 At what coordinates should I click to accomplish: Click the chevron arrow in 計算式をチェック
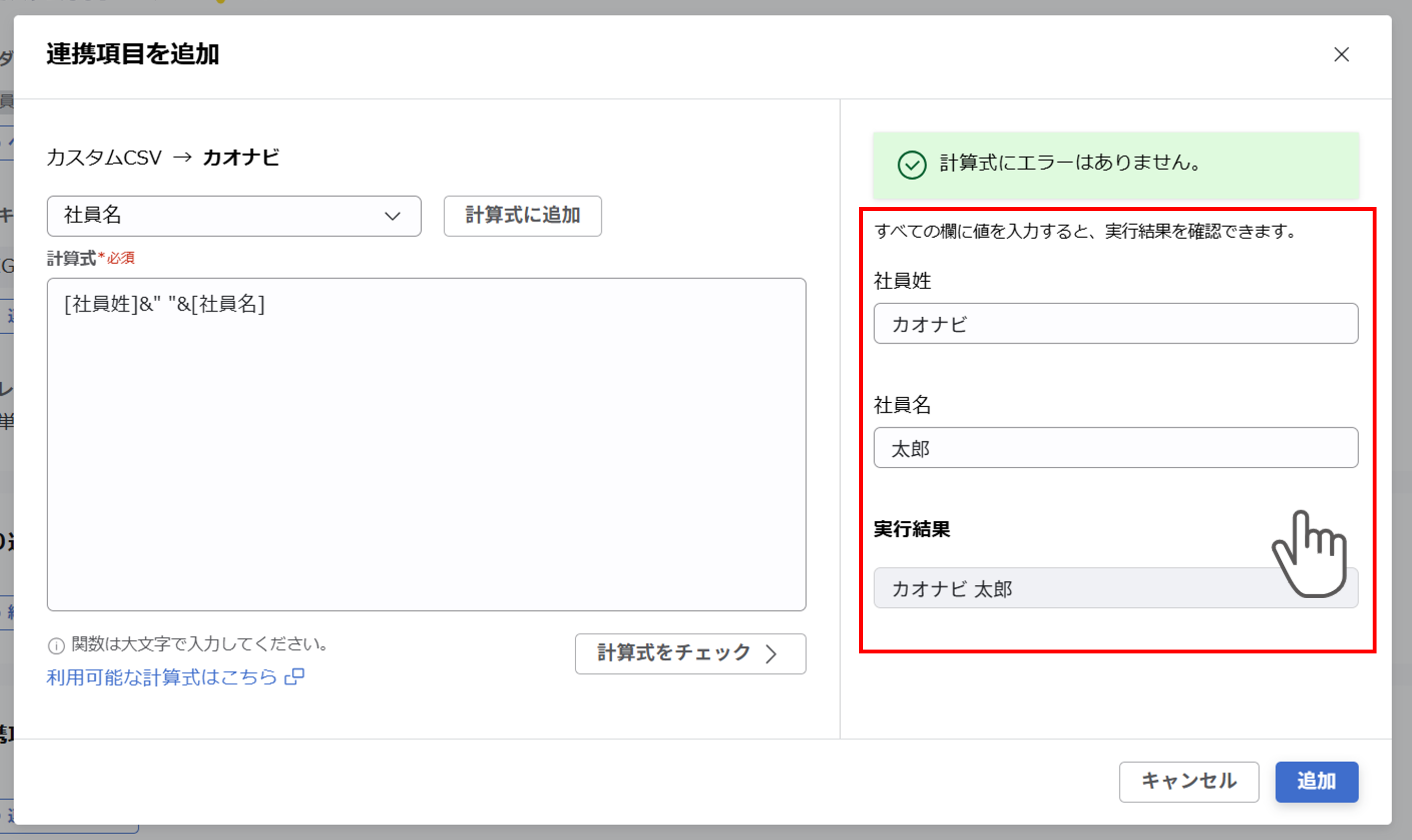[771, 654]
